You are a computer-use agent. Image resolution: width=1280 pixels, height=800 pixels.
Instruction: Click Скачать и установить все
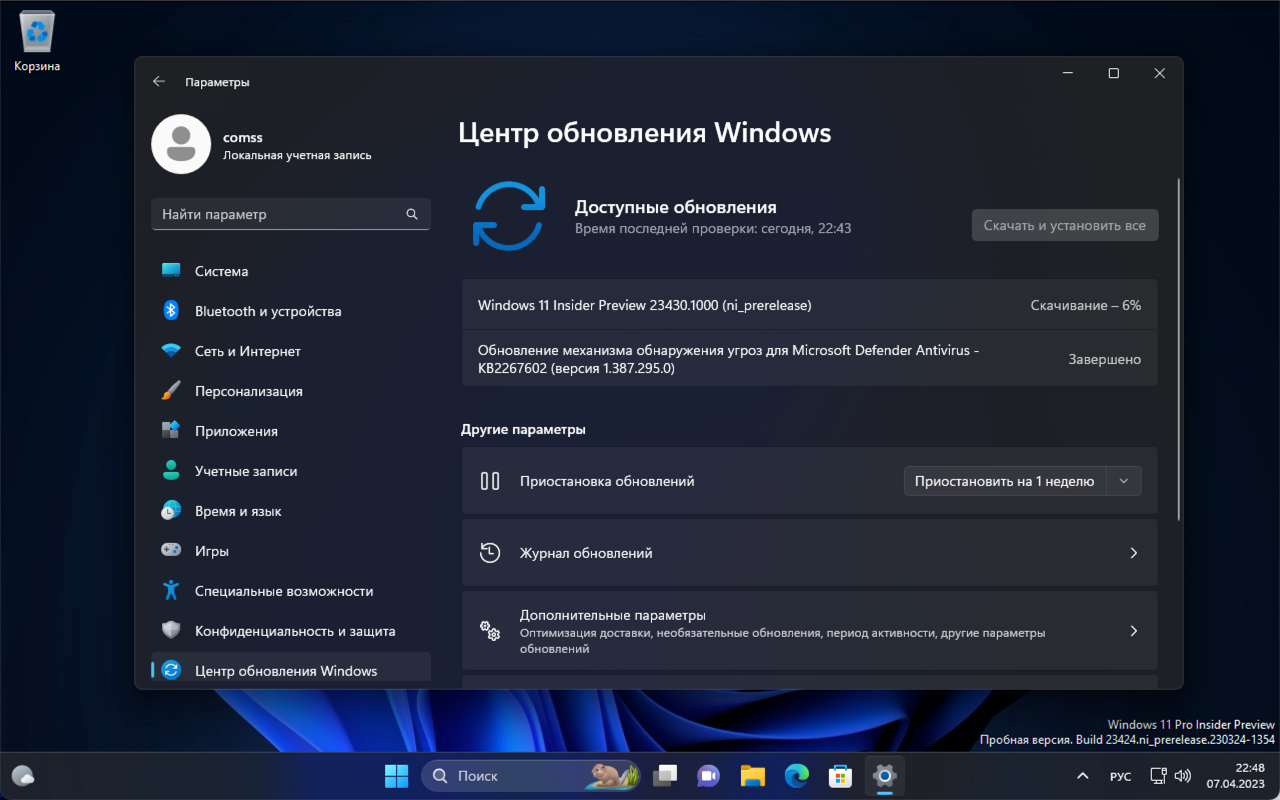point(1064,224)
